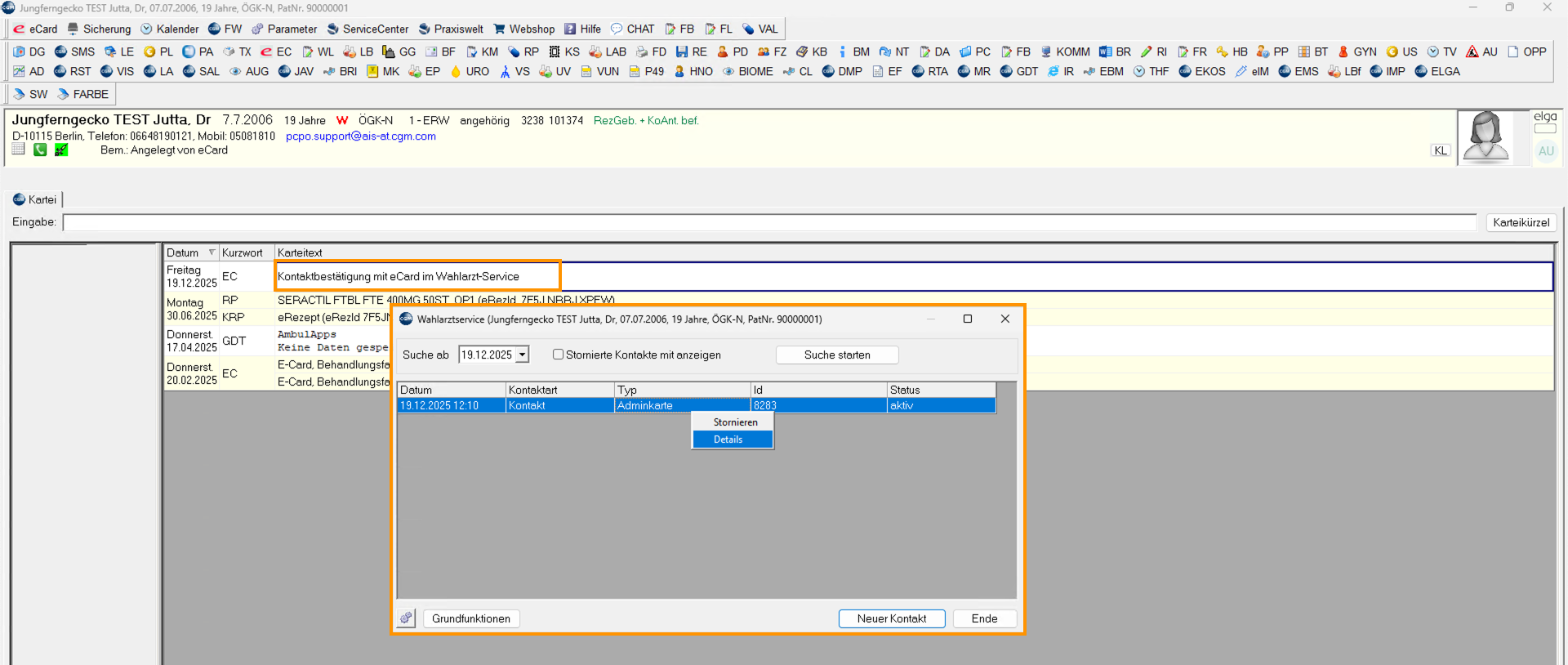The image size is (1568, 665).
Task: Click the Kalender toolbar icon
Action: [x=147, y=29]
